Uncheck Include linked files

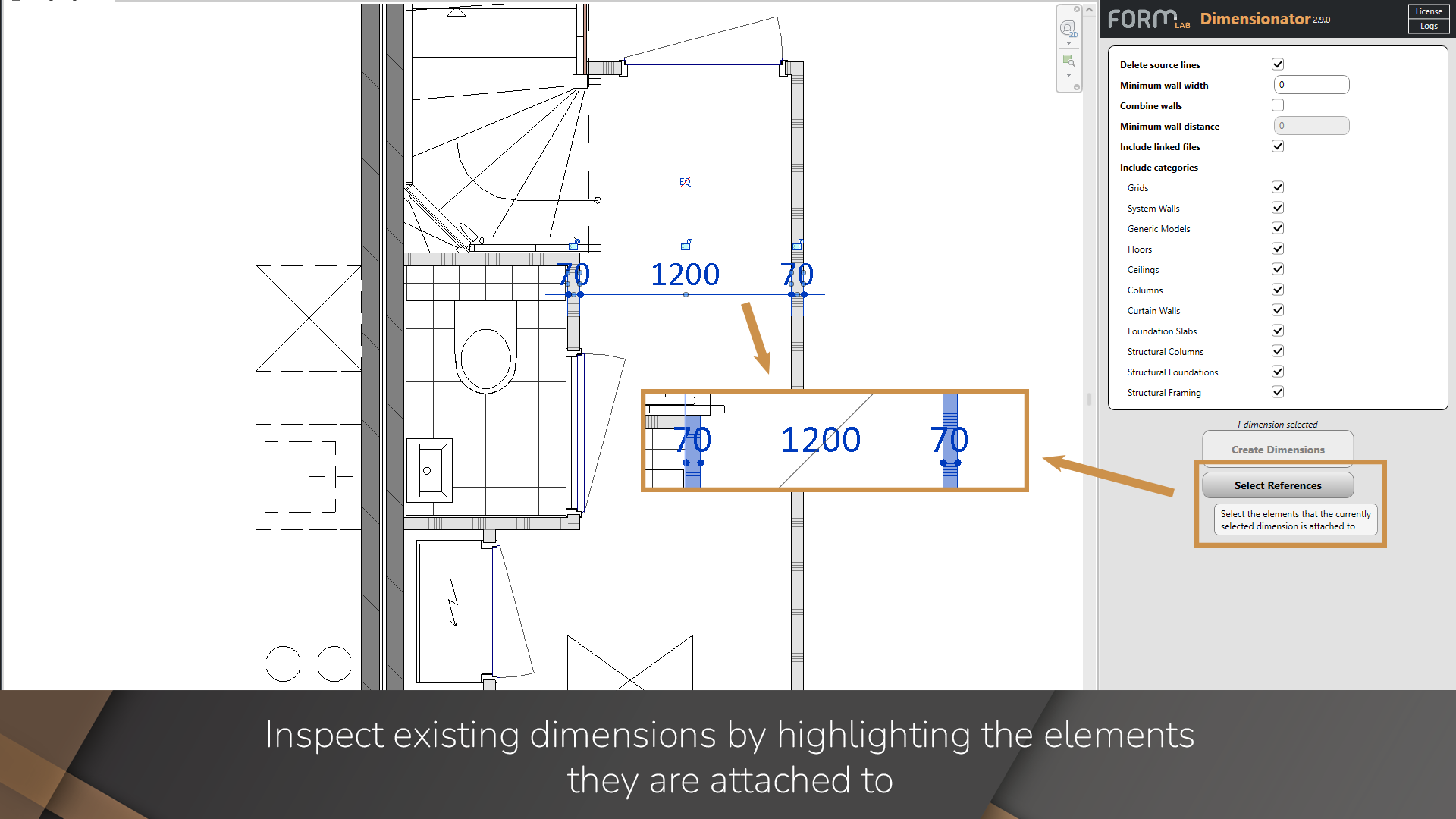coord(1277,146)
